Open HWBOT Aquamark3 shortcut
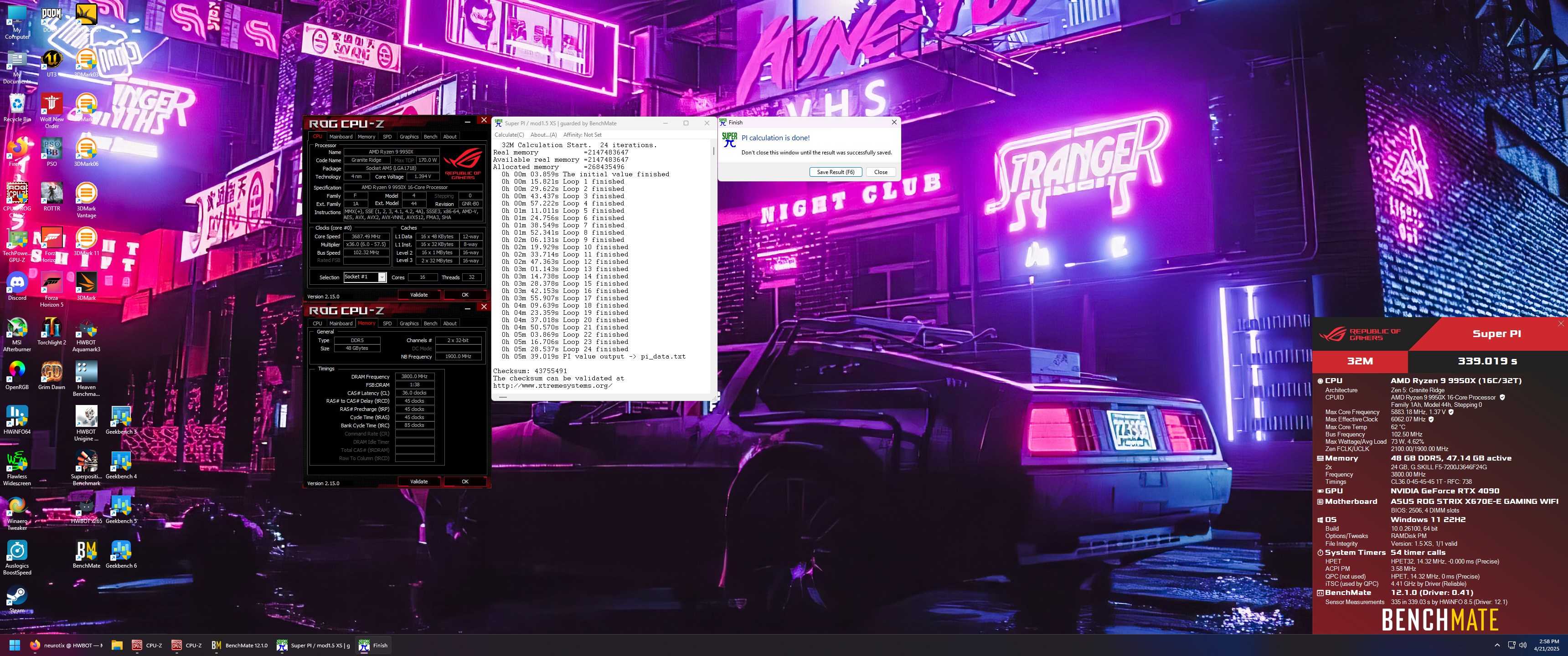 pos(87,334)
